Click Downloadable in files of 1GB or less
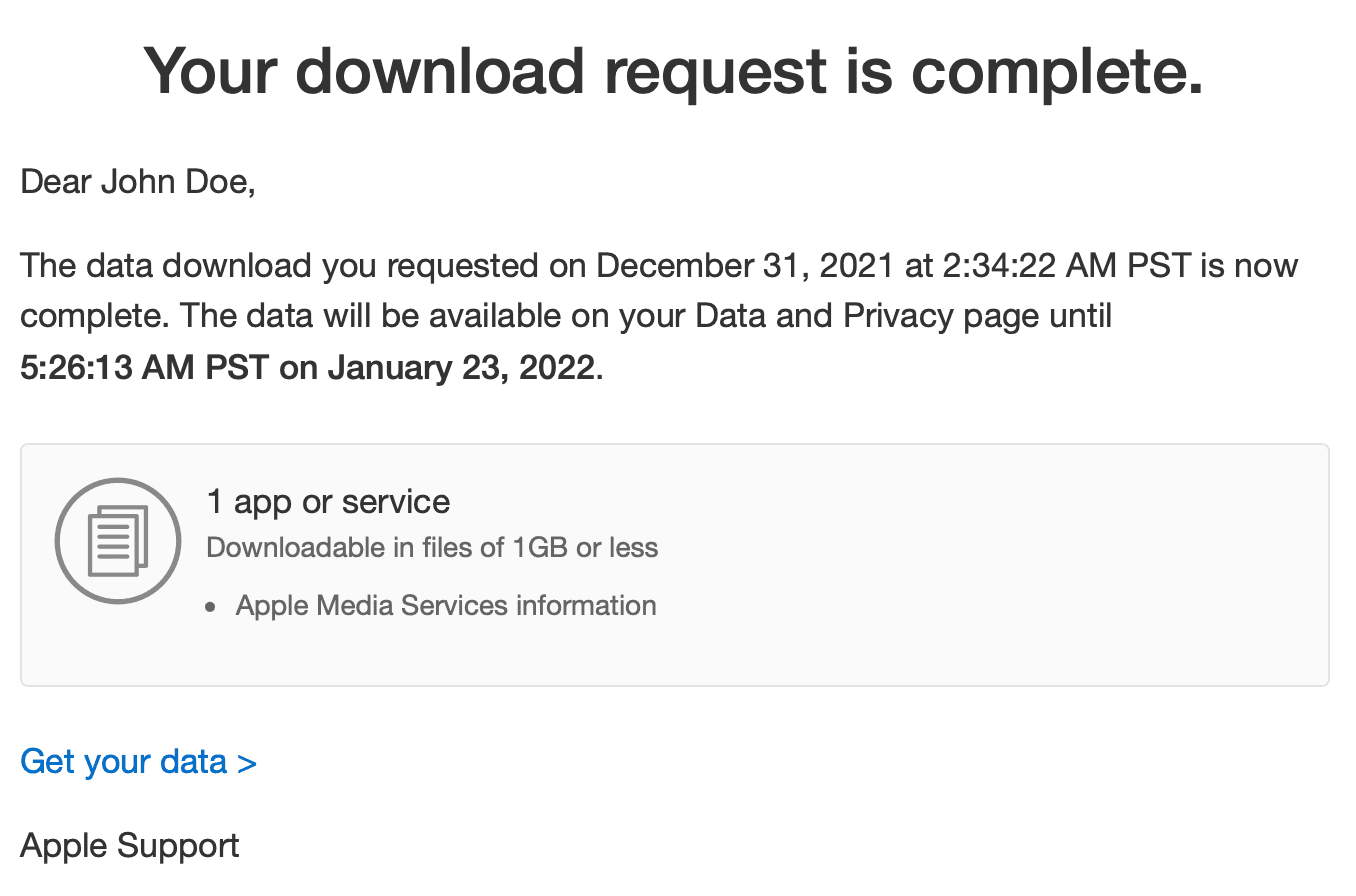This screenshot has height=896, width=1356. click(431, 548)
